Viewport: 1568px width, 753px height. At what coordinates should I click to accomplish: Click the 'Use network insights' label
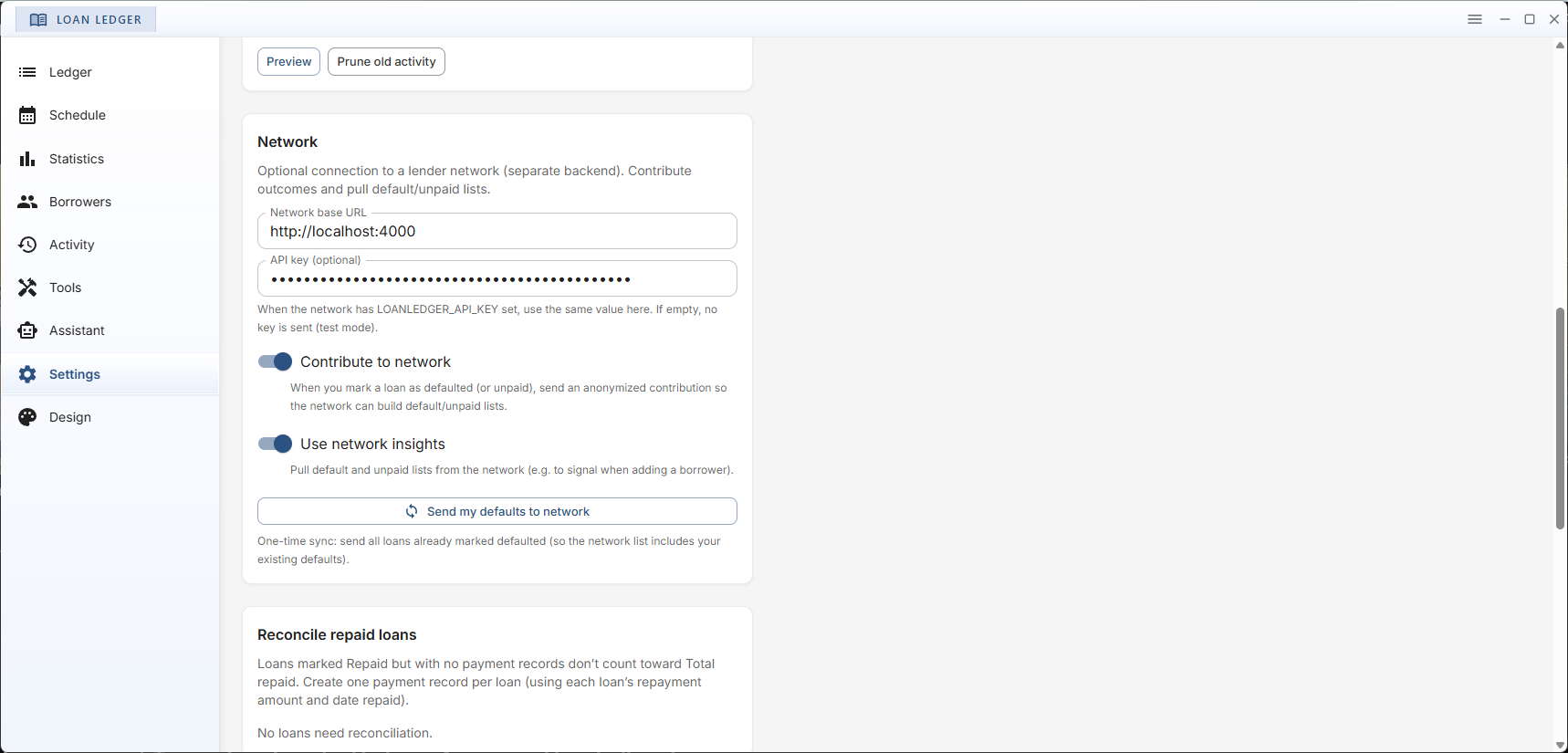coord(372,444)
